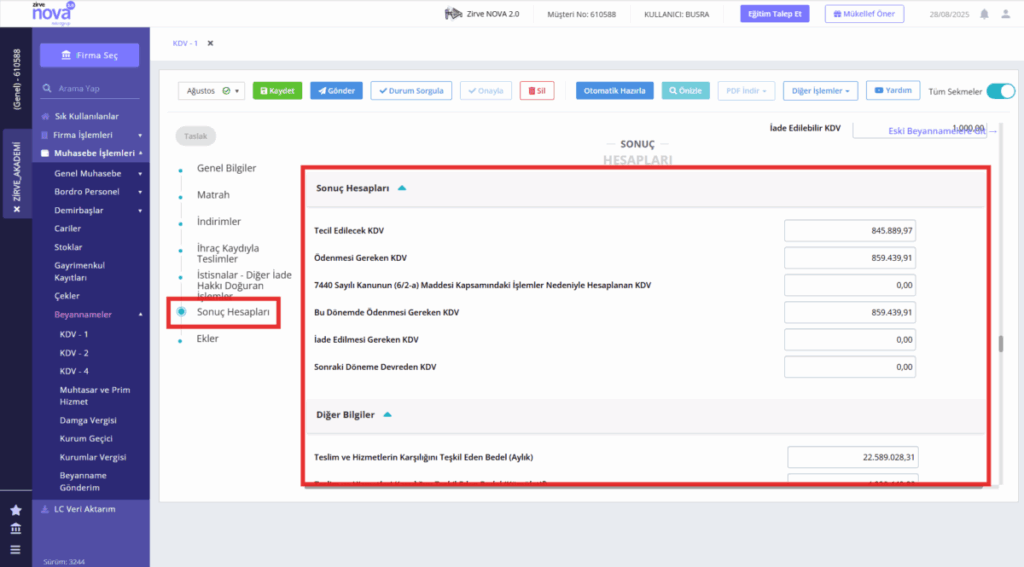The image size is (1024, 567).
Task: Click the bank building sidebar icon
Action: click(x=16, y=528)
